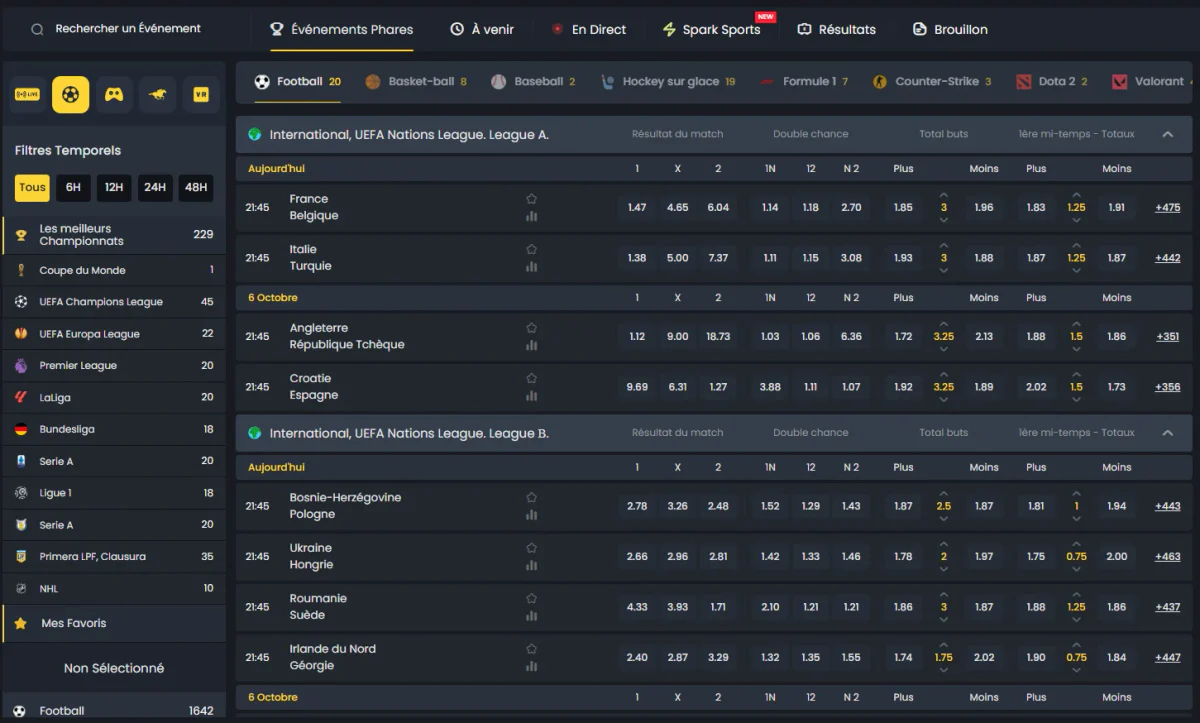Open stats chart for Irlande du Nord Géorgie
This screenshot has height=723, width=1200.
tap(532, 666)
